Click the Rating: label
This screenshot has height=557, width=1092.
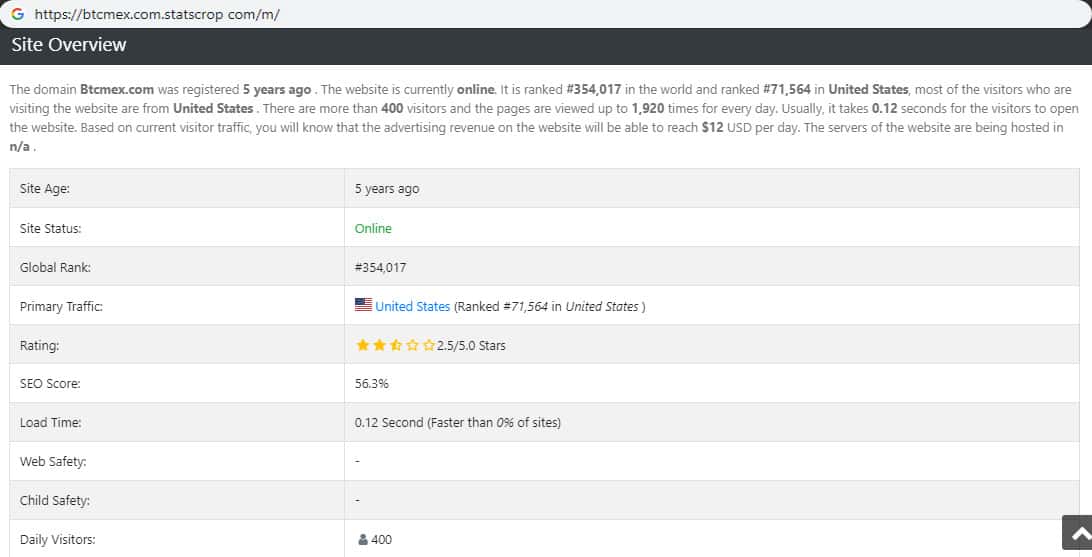tap(39, 345)
